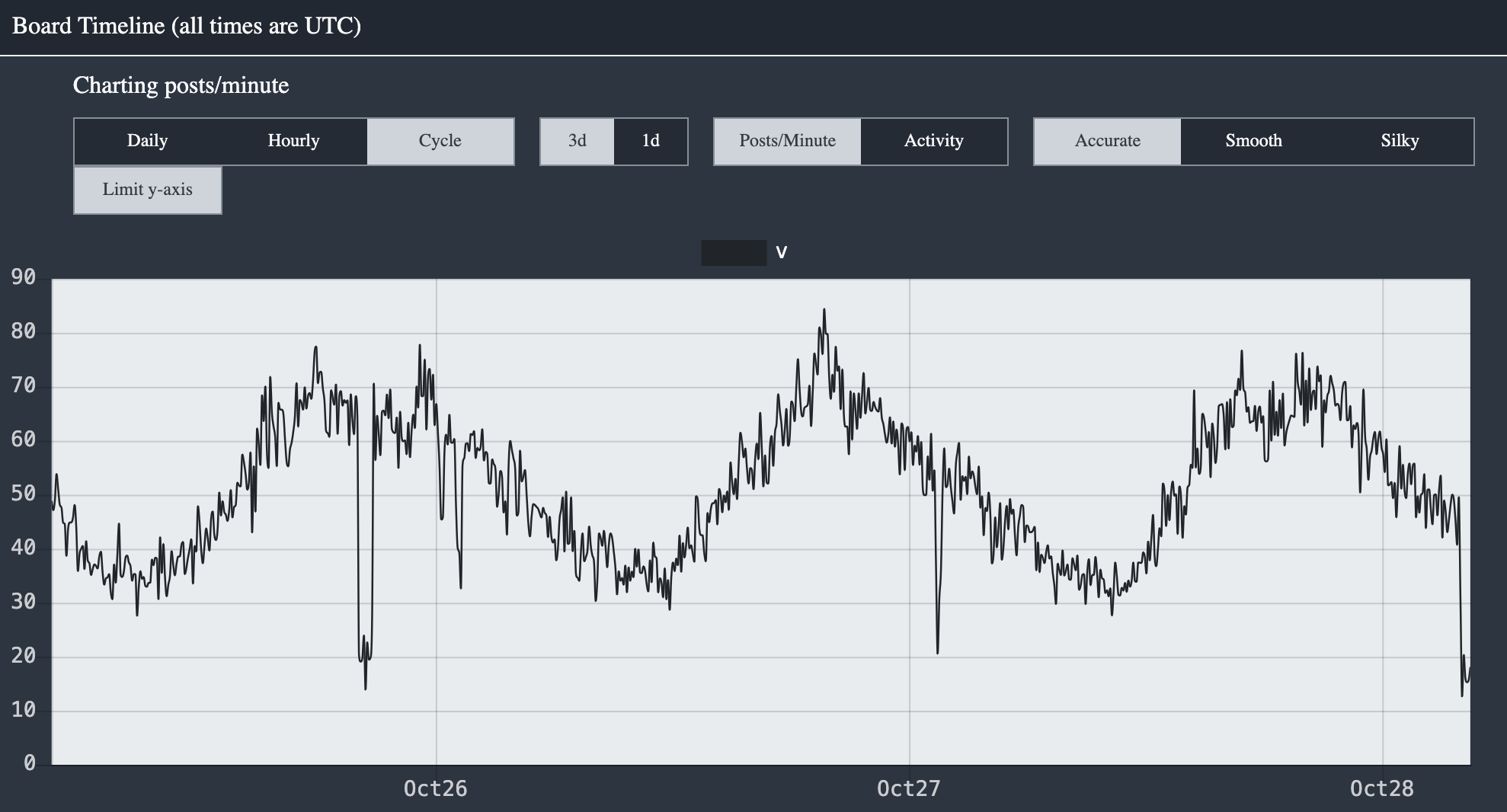This screenshot has height=812, width=1507.
Task: Click the Oct27 x-axis label
Action: point(909,788)
